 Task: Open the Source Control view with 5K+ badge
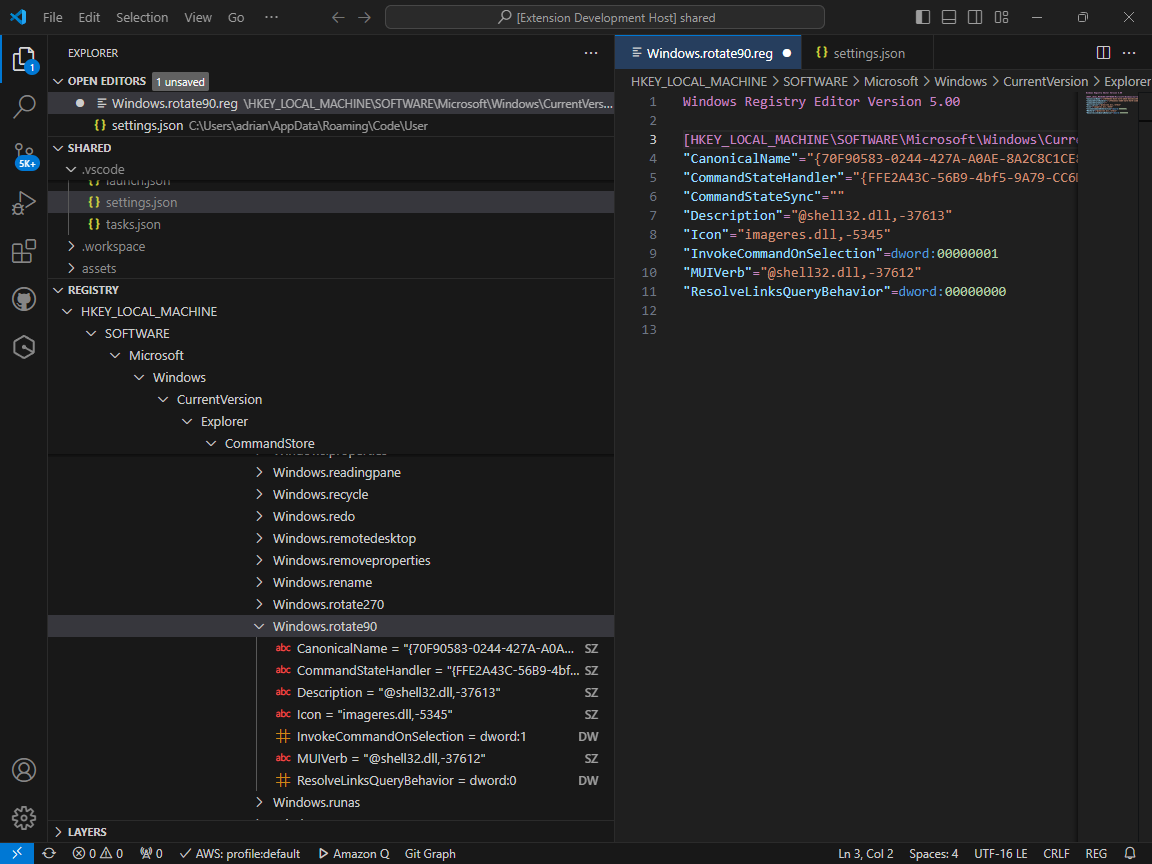coord(24,155)
